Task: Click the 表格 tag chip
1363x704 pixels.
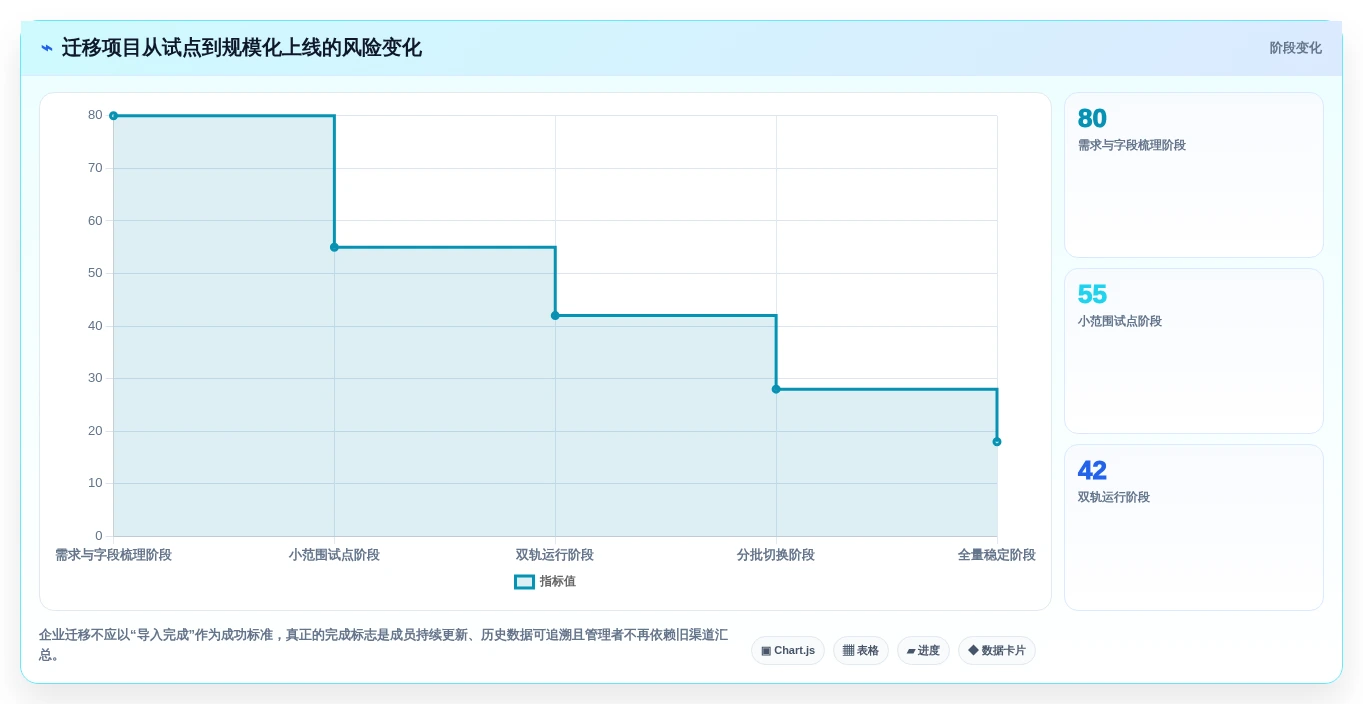Action: 861,651
